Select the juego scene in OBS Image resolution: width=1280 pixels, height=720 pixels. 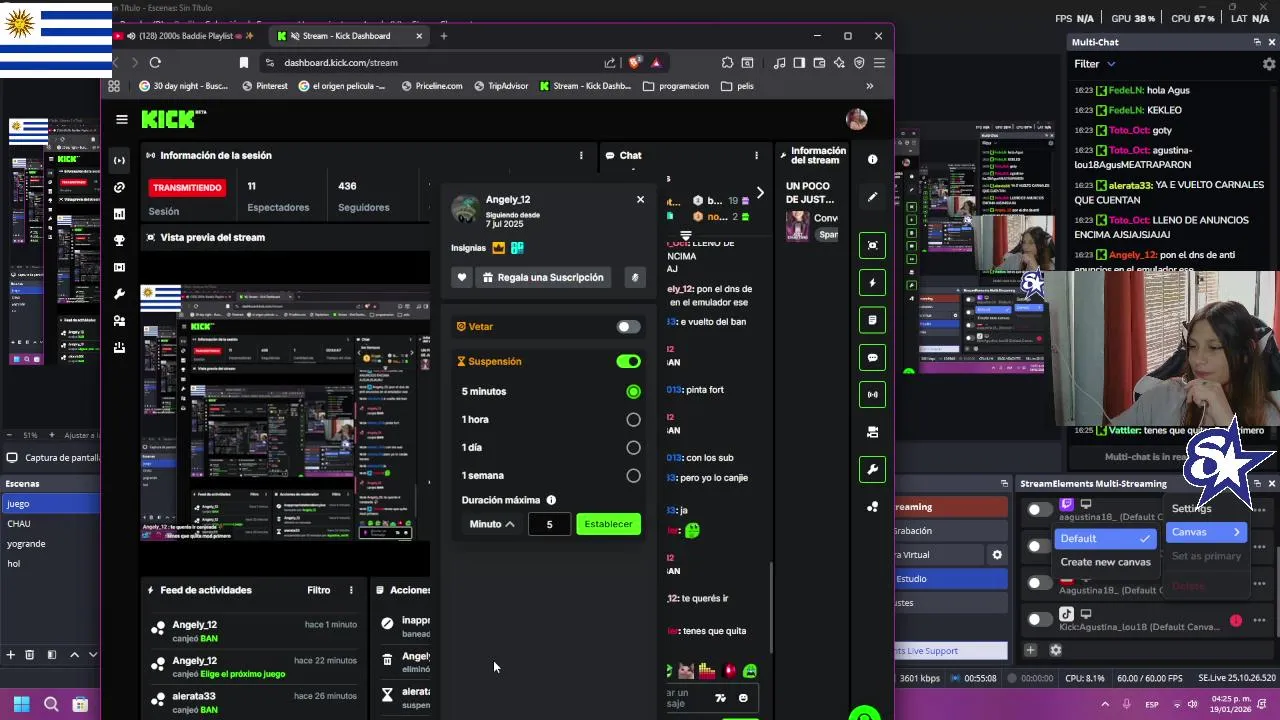click(50, 504)
